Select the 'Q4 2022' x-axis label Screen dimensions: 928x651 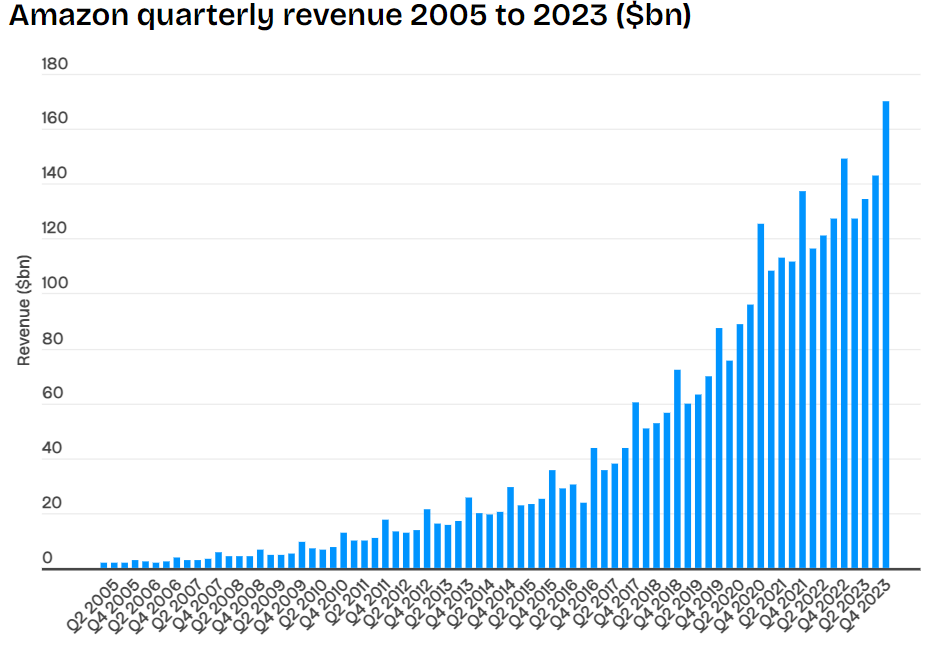click(823, 607)
